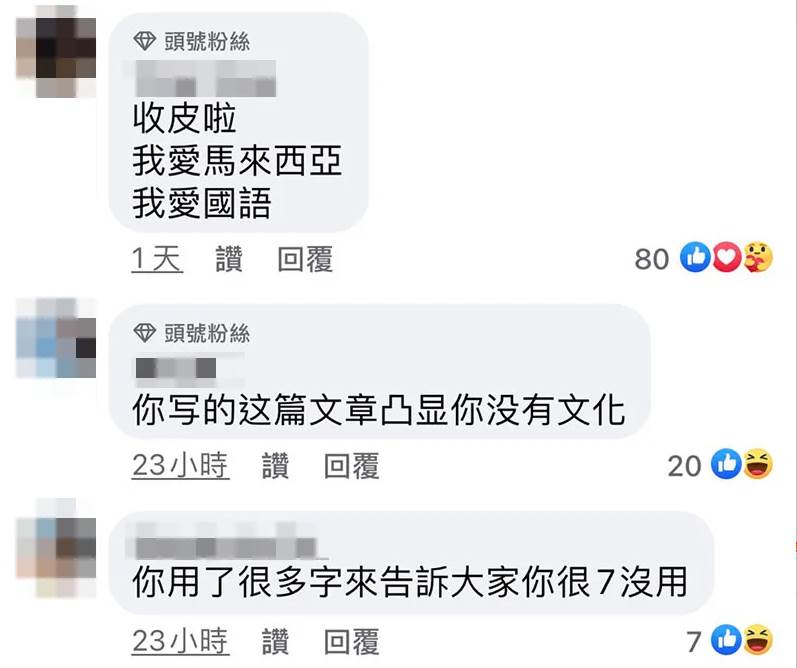Click the care hug reaction emoji
The height and width of the screenshot is (668, 797).
758,257
